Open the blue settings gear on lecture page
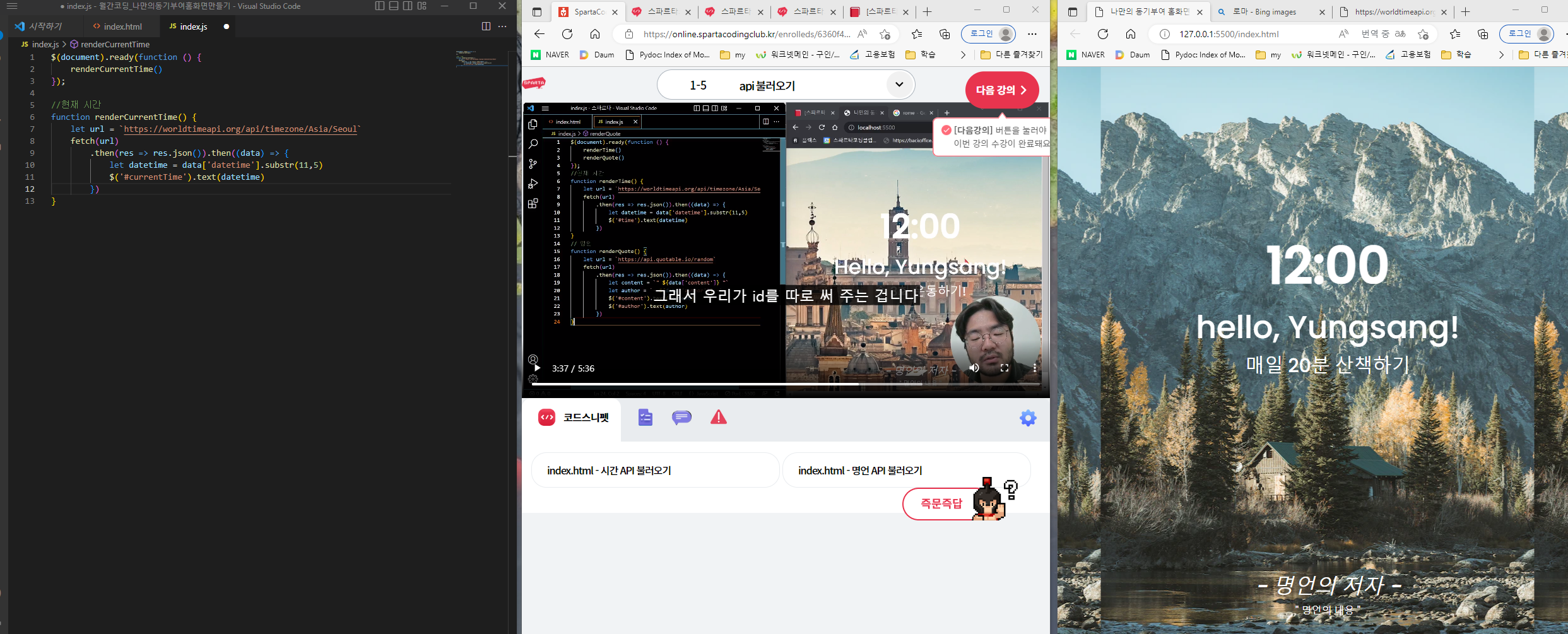1568x634 pixels. (1028, 418)
